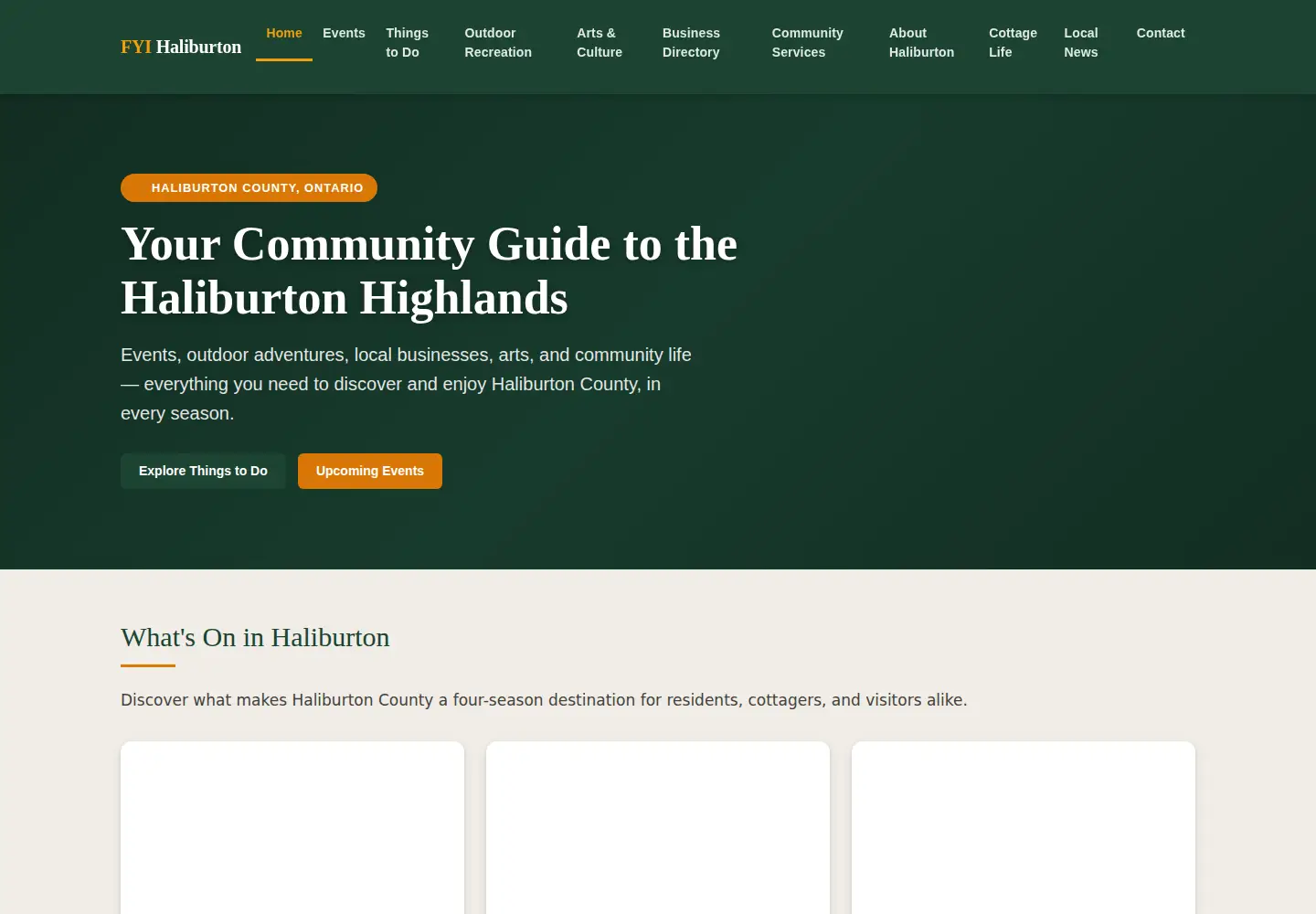The image size is (1316, 914).
Task: Click the four-season destination description text
Action: point(544,700)
